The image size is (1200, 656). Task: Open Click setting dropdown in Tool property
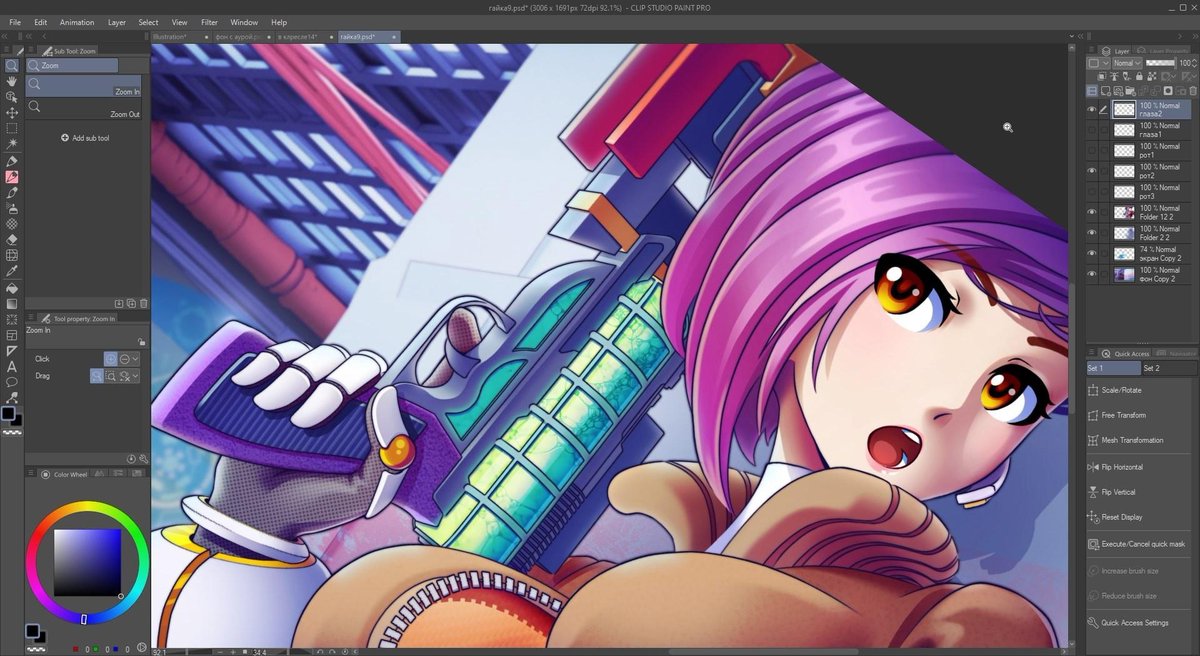[135, 359]
